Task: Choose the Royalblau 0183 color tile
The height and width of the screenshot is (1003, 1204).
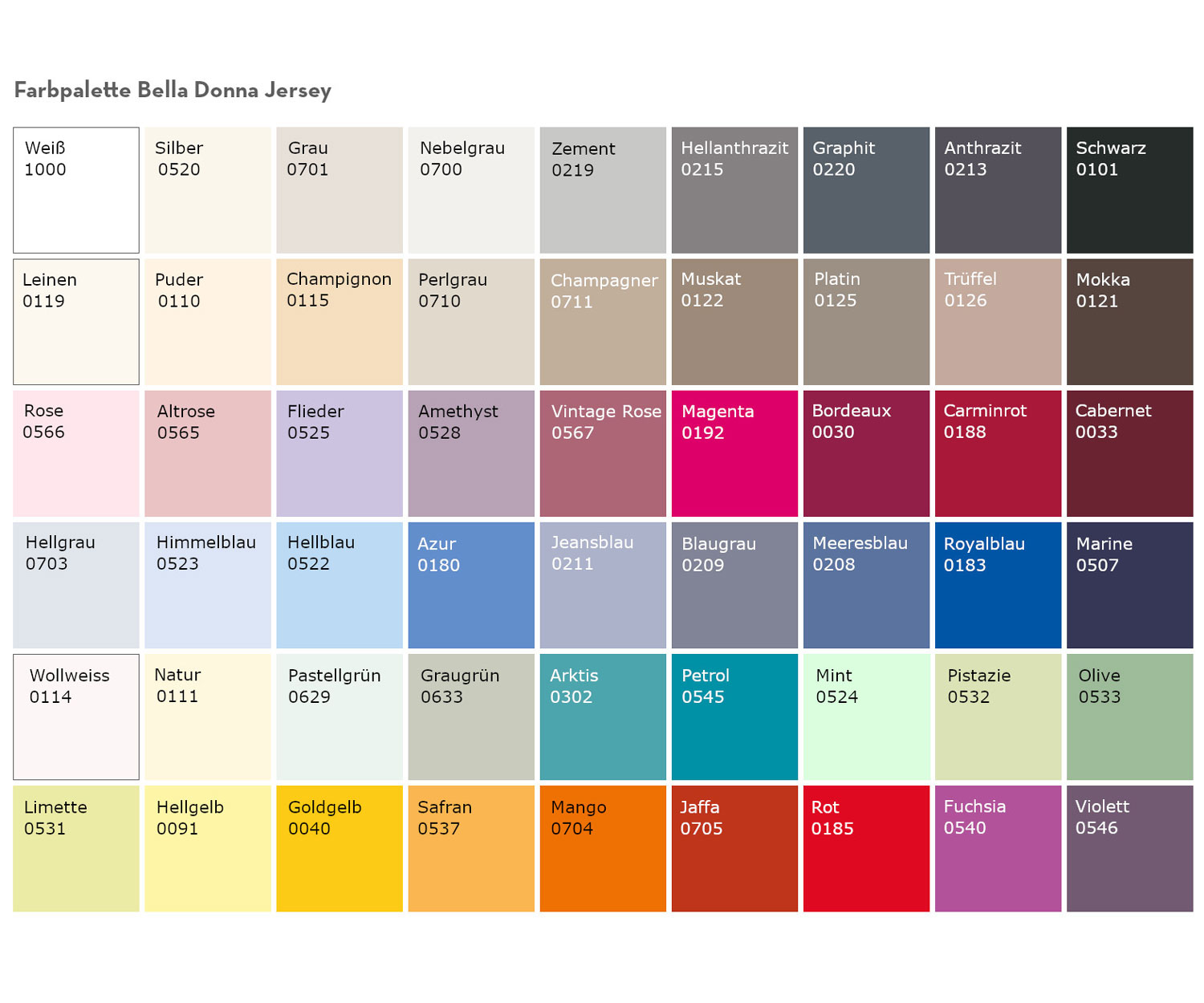Action: [x=998, y=585]
